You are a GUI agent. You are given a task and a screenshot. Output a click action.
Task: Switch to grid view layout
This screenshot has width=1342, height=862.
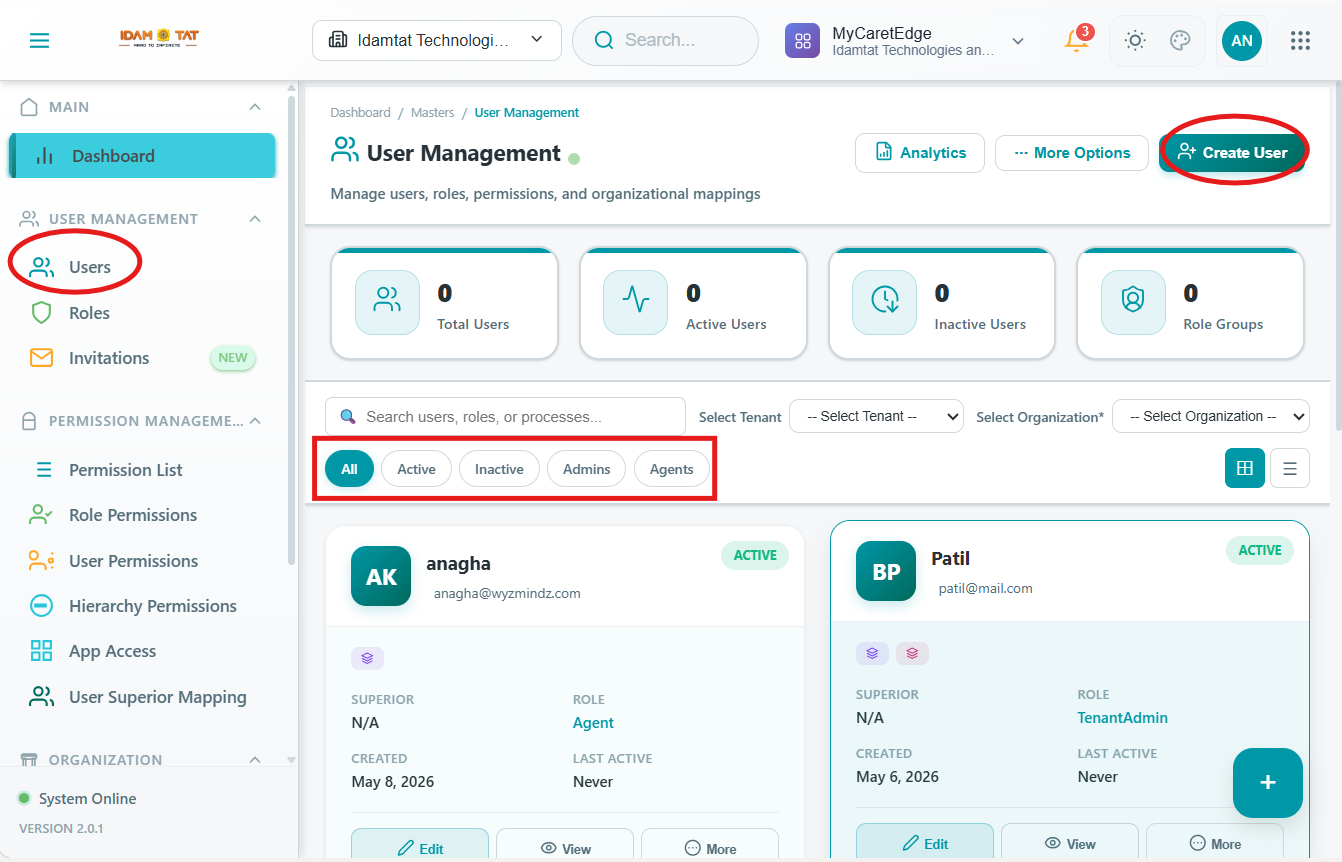pos(1245,468)
